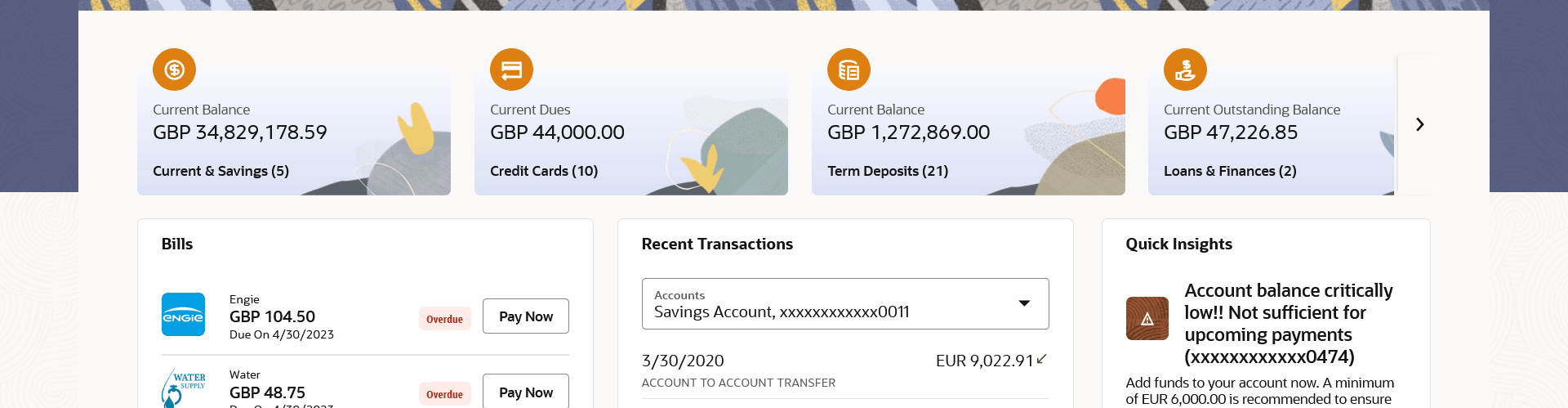Click the low balance warning icon

pos(1147,318)
